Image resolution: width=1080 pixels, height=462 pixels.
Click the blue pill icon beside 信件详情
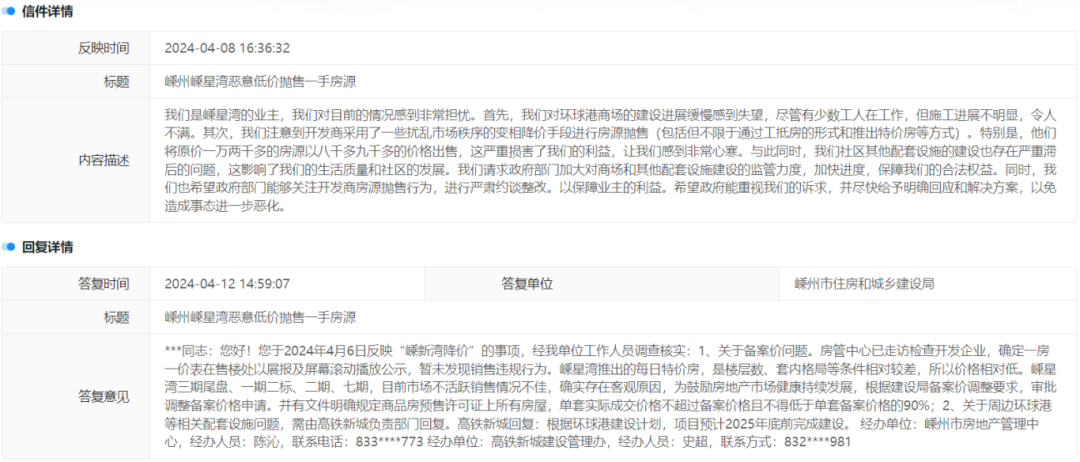point(8,12)
